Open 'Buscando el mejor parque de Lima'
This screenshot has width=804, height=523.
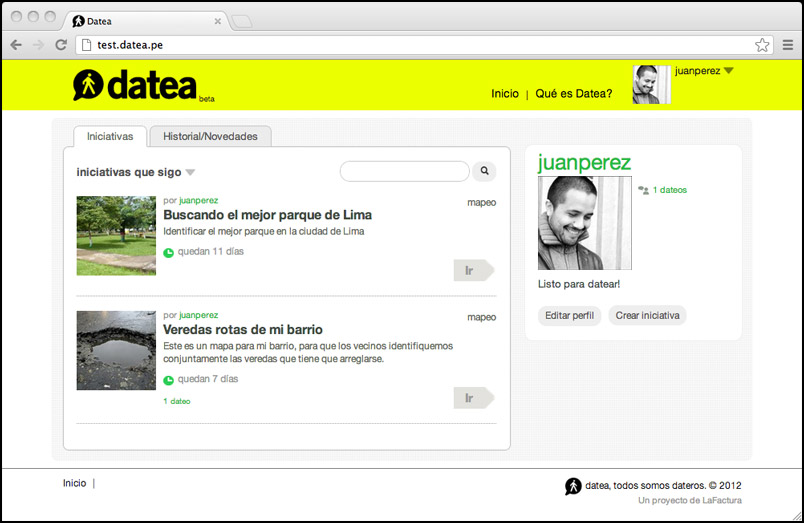pos(268,215)
